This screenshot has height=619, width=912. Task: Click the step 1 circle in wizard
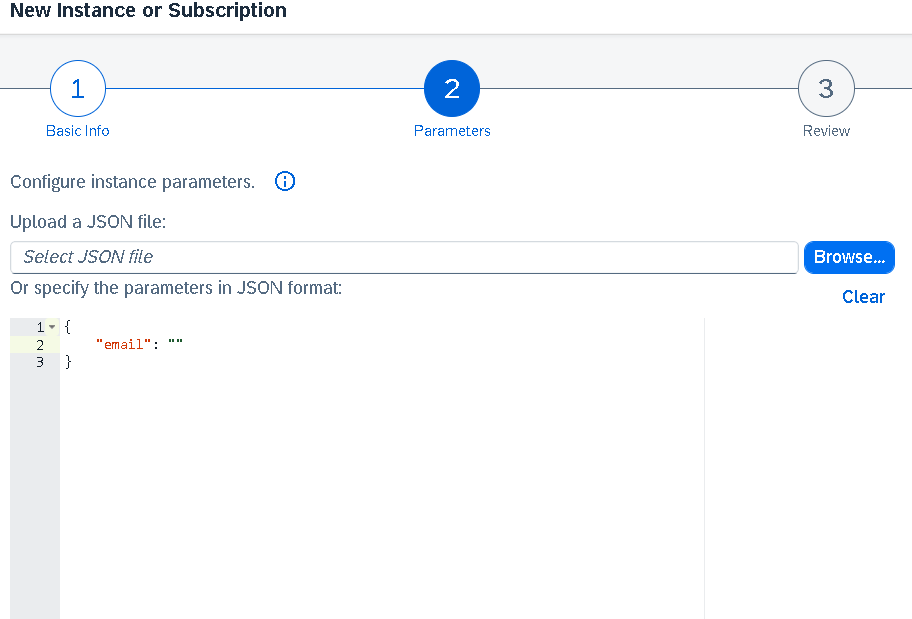[x=78, y=89]
